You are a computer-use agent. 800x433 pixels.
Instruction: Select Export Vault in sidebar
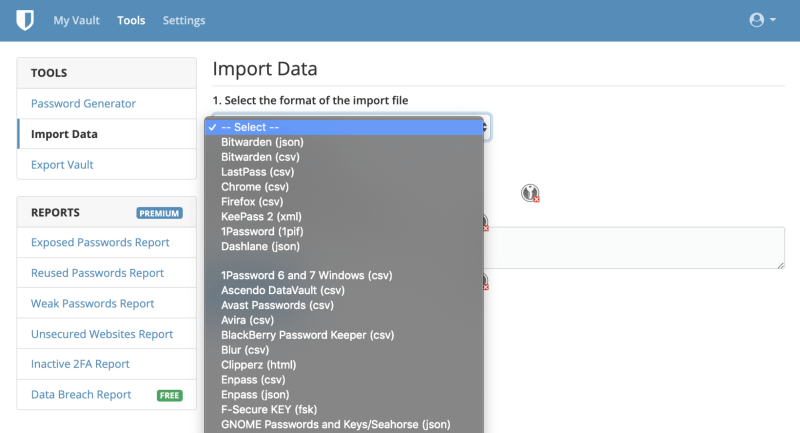click(x=62, y=164)
